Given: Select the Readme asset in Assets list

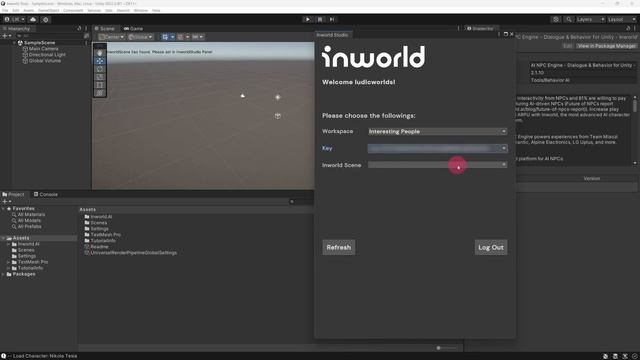Looking at the screenshot, I should [x=96, y=247].
